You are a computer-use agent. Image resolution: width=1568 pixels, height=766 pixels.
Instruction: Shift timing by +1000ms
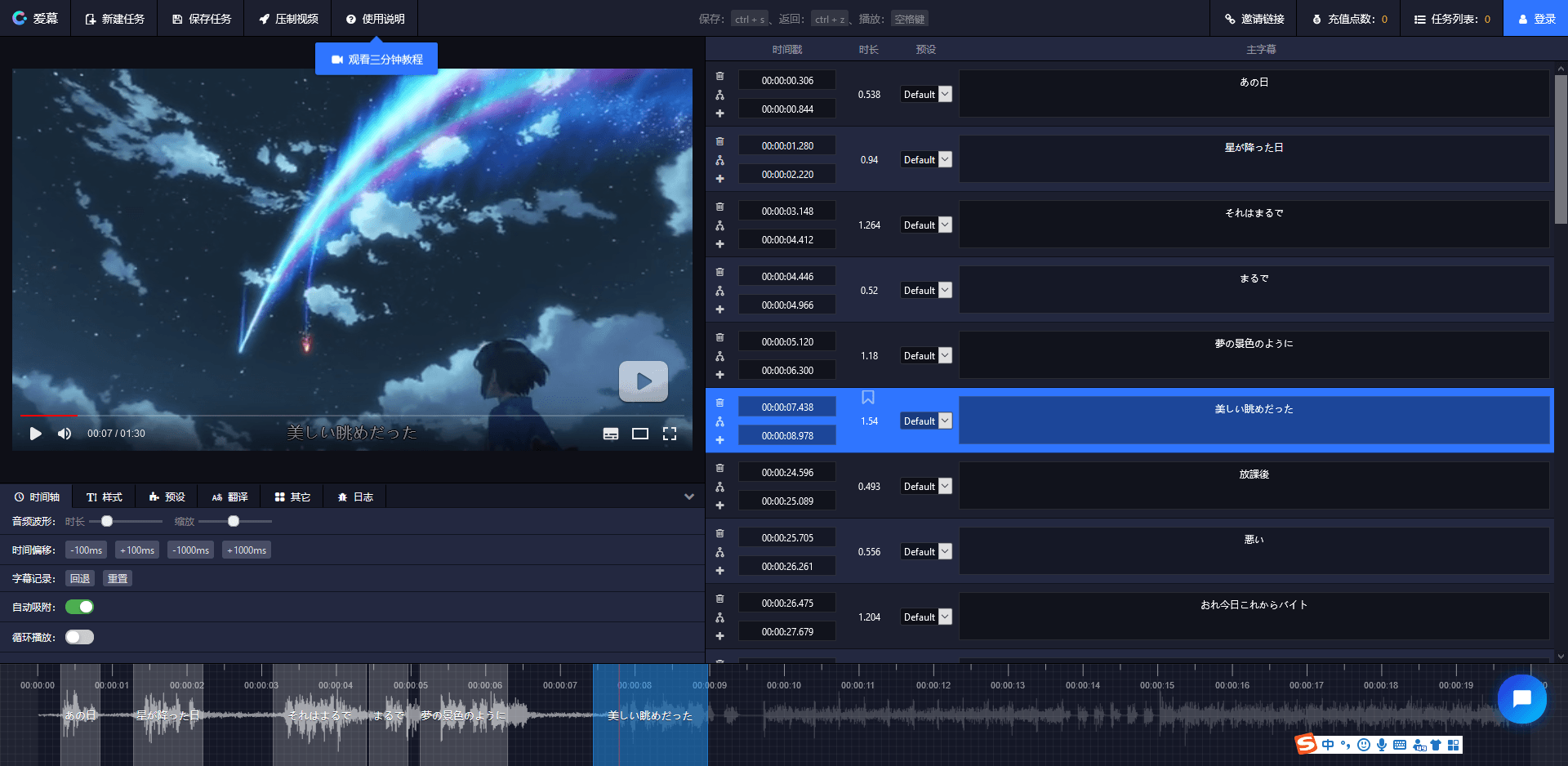(x=247, y=550)
